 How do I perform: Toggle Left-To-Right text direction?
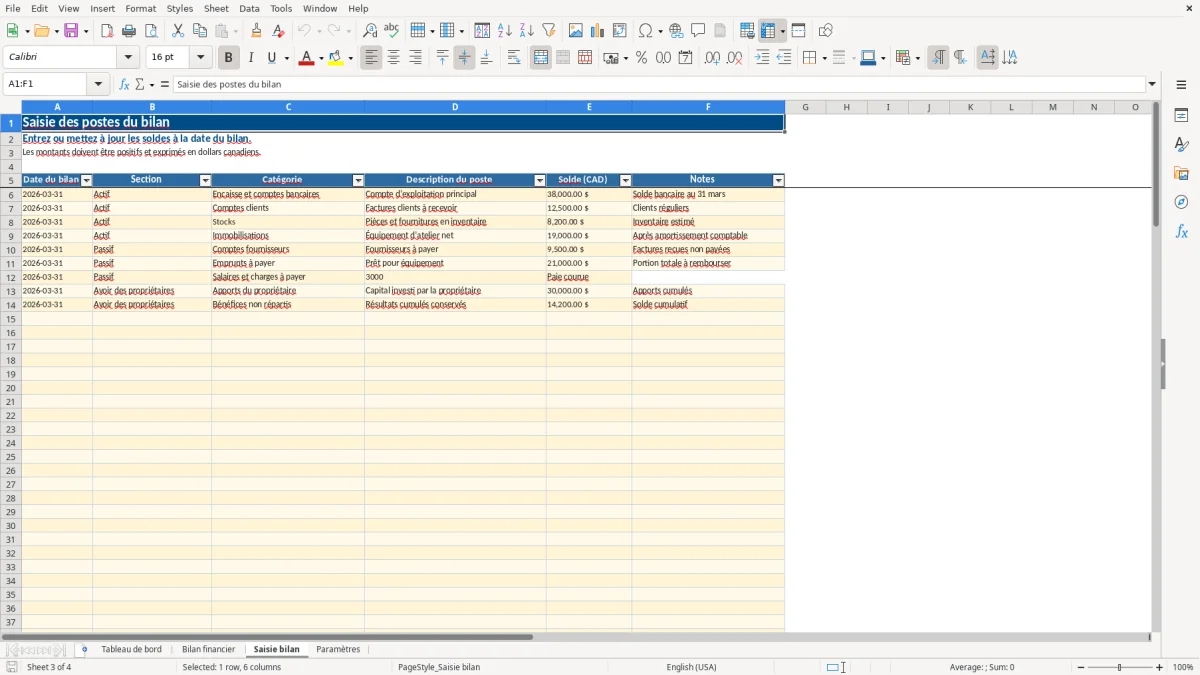click(938, 58)
